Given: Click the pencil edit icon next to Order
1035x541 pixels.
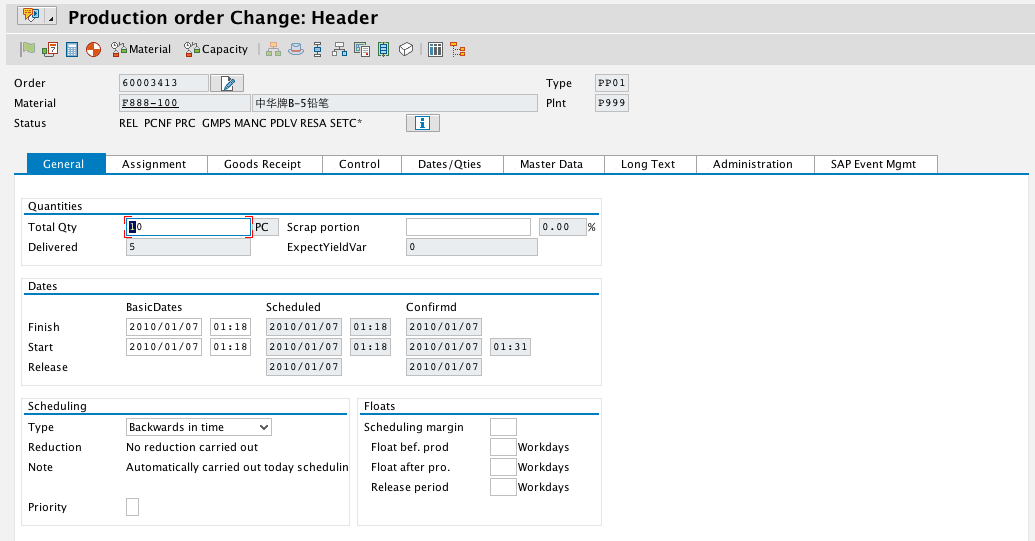Looking at the screenshot, I should point(227,83).
